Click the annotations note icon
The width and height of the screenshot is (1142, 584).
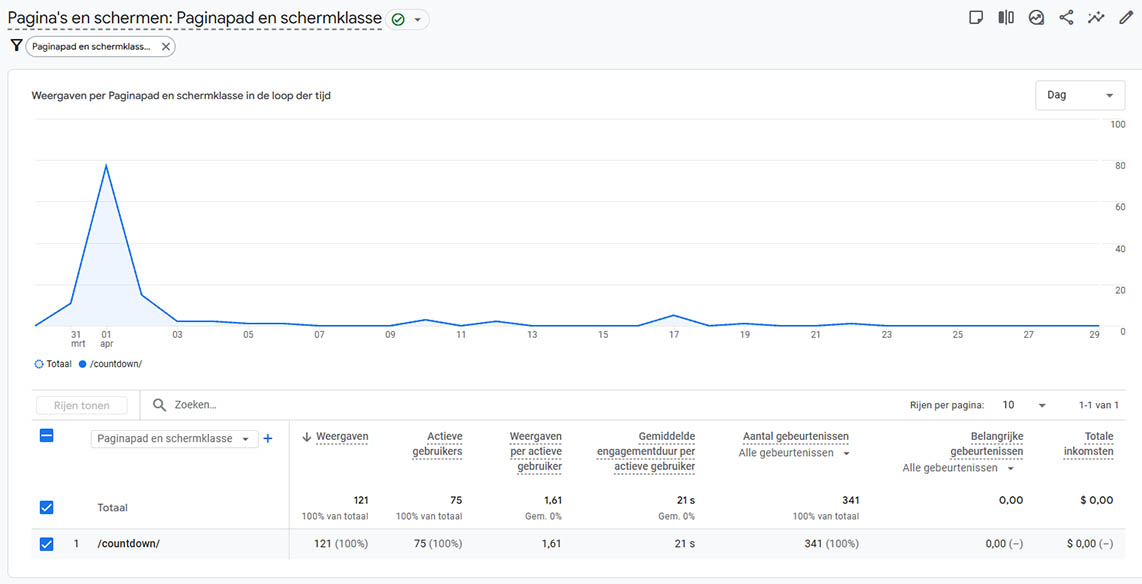[976, 18]
